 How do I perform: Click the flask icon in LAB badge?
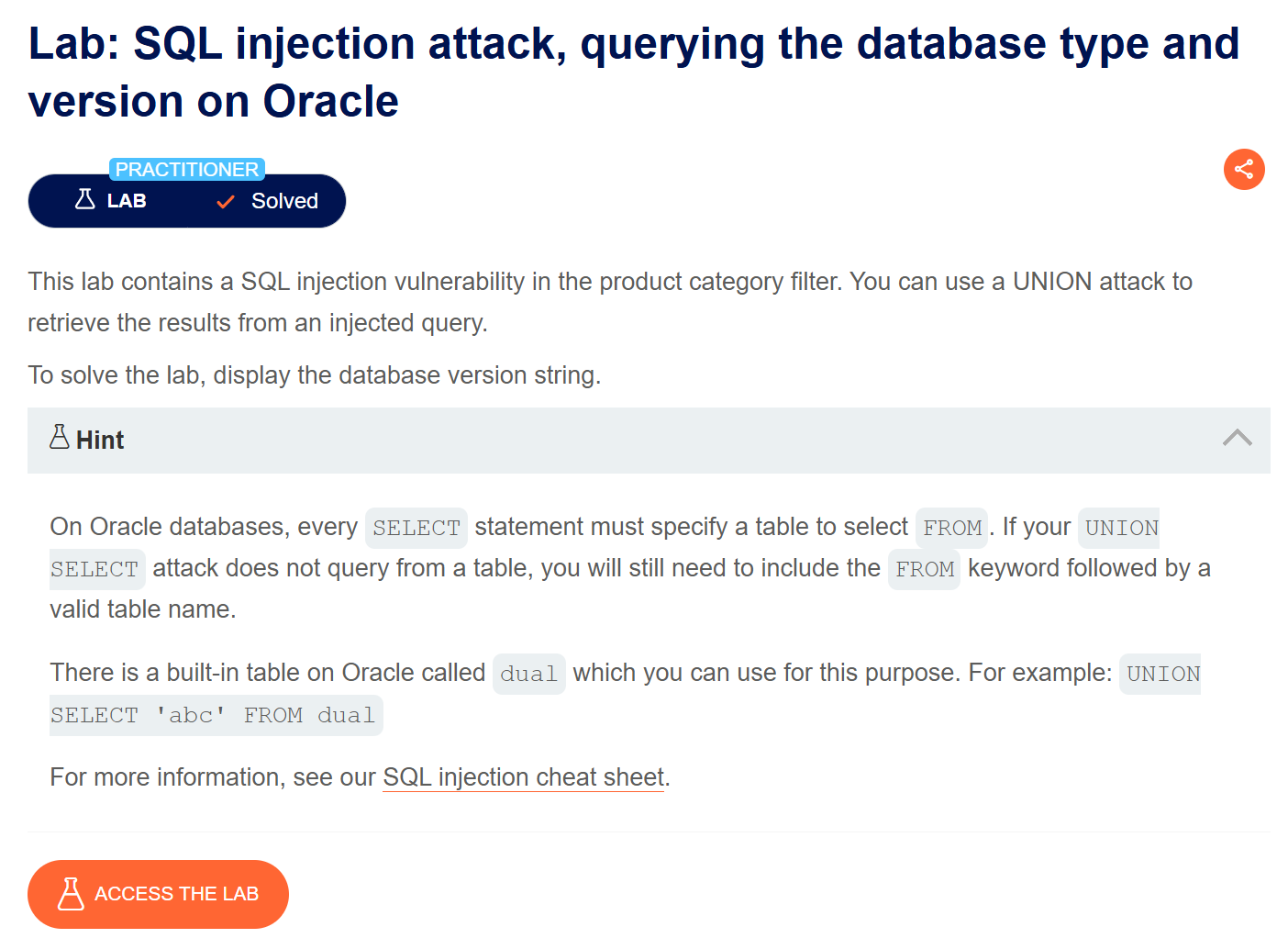pos(84,199)
